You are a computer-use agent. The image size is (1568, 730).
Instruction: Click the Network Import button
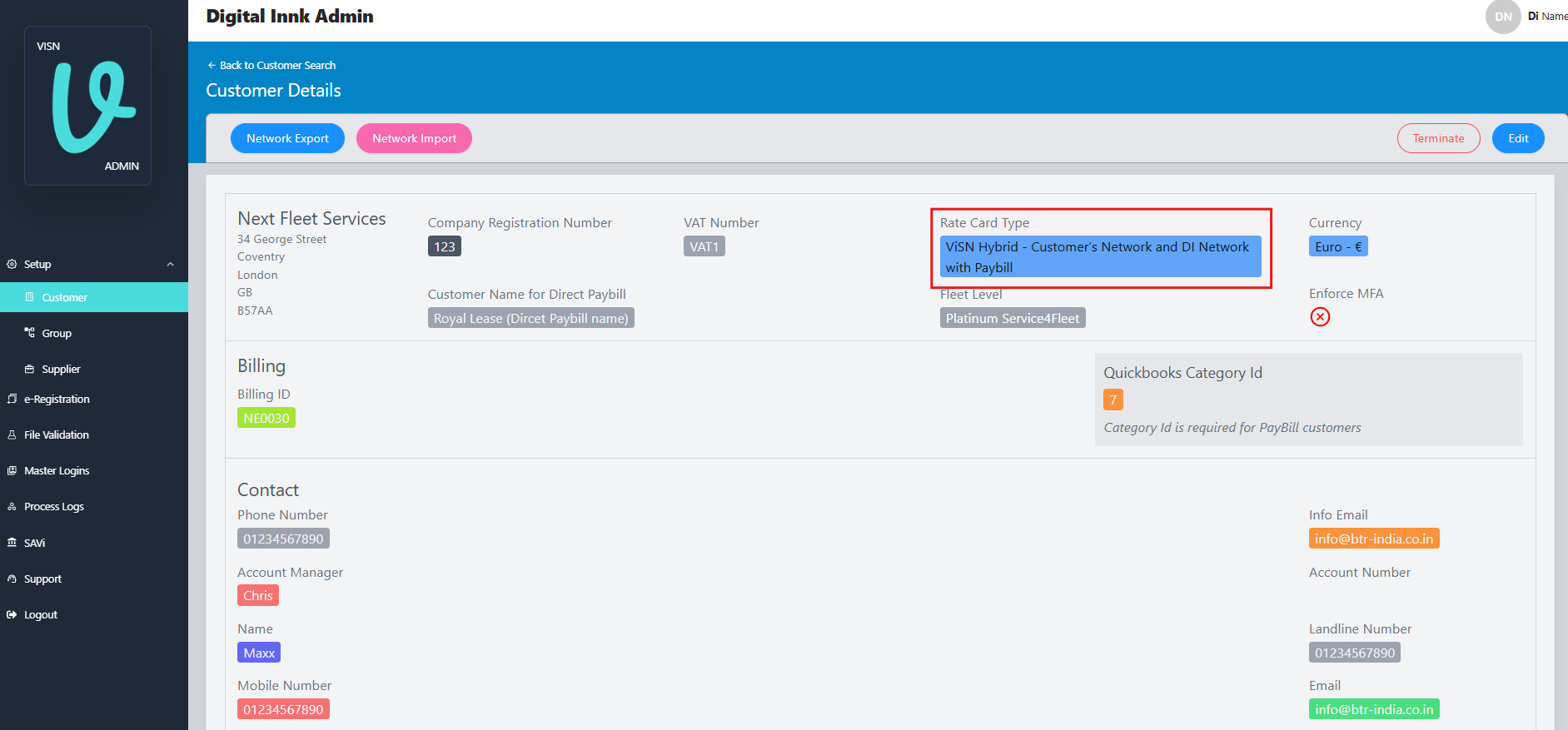click(x=414, y=138)
